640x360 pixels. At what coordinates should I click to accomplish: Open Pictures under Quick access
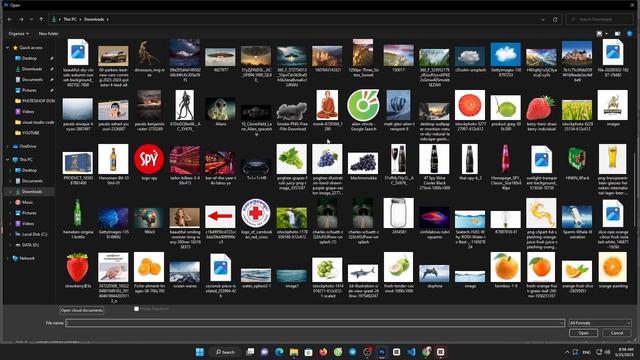(x=29, y=90)
